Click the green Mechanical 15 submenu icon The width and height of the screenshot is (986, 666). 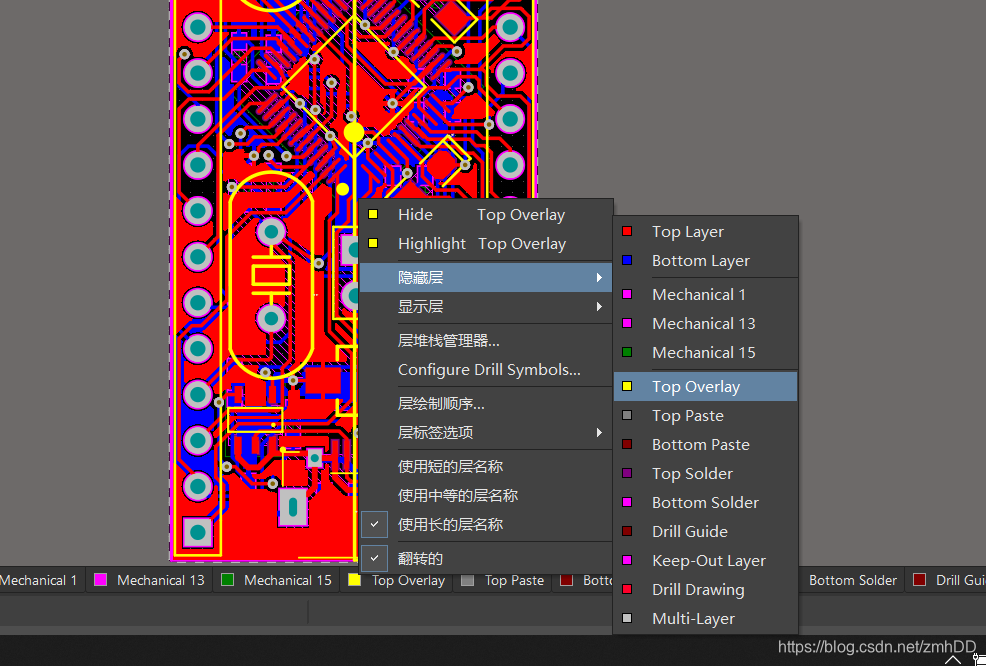pos(627,352)
